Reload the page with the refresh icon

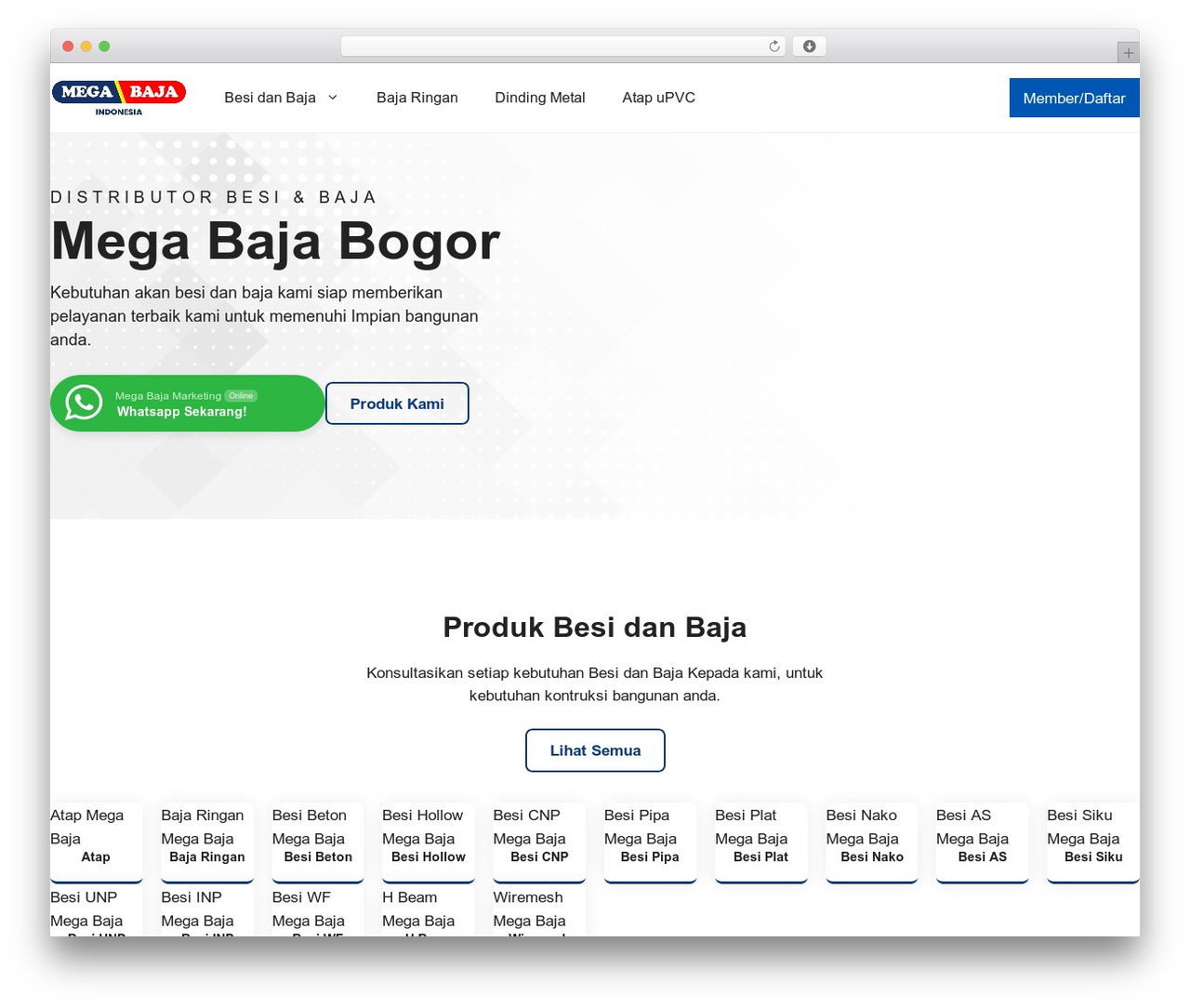point(774,46)
